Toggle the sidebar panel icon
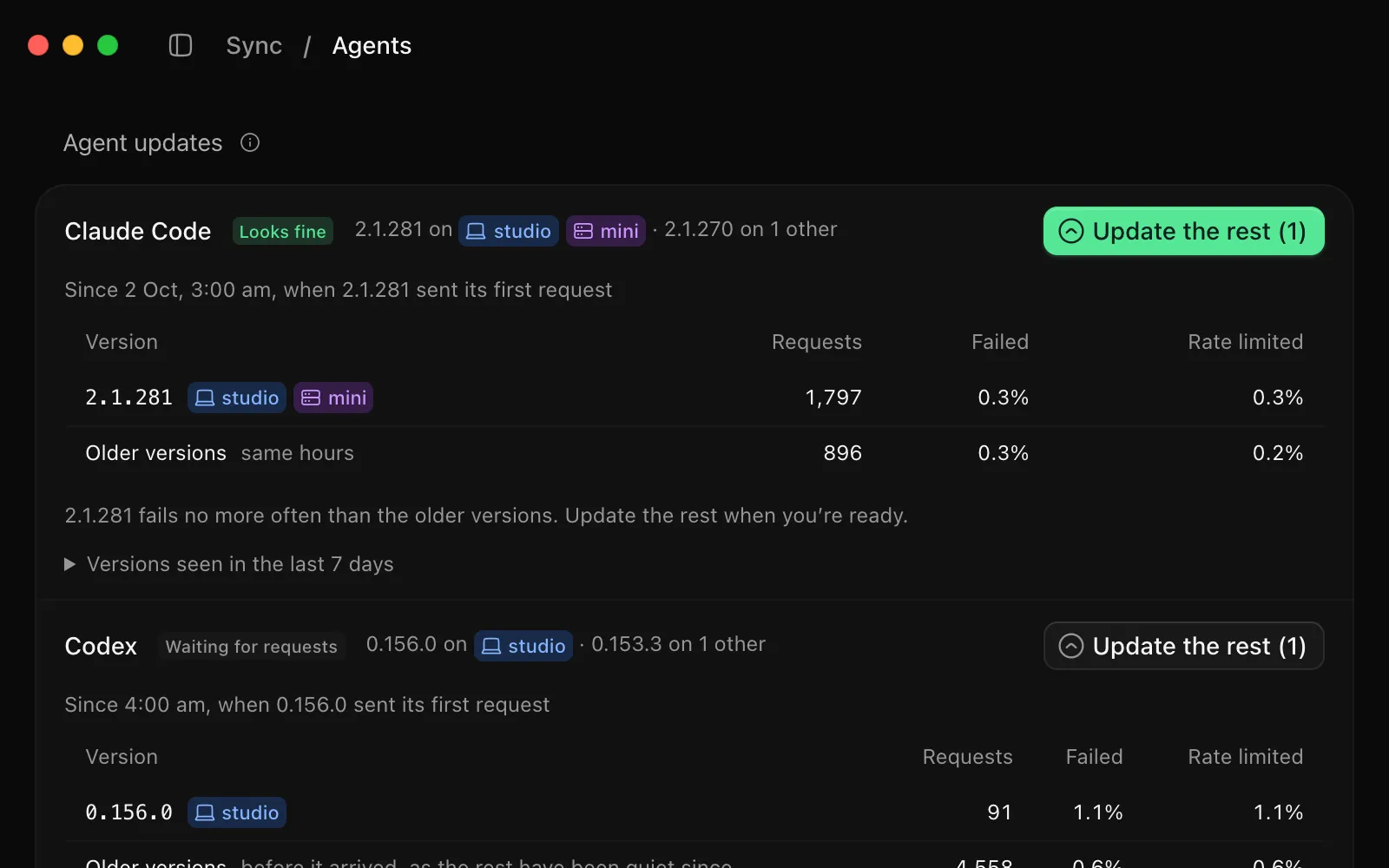The height and width of the screenshot is (868, 1389). point(181,45)
